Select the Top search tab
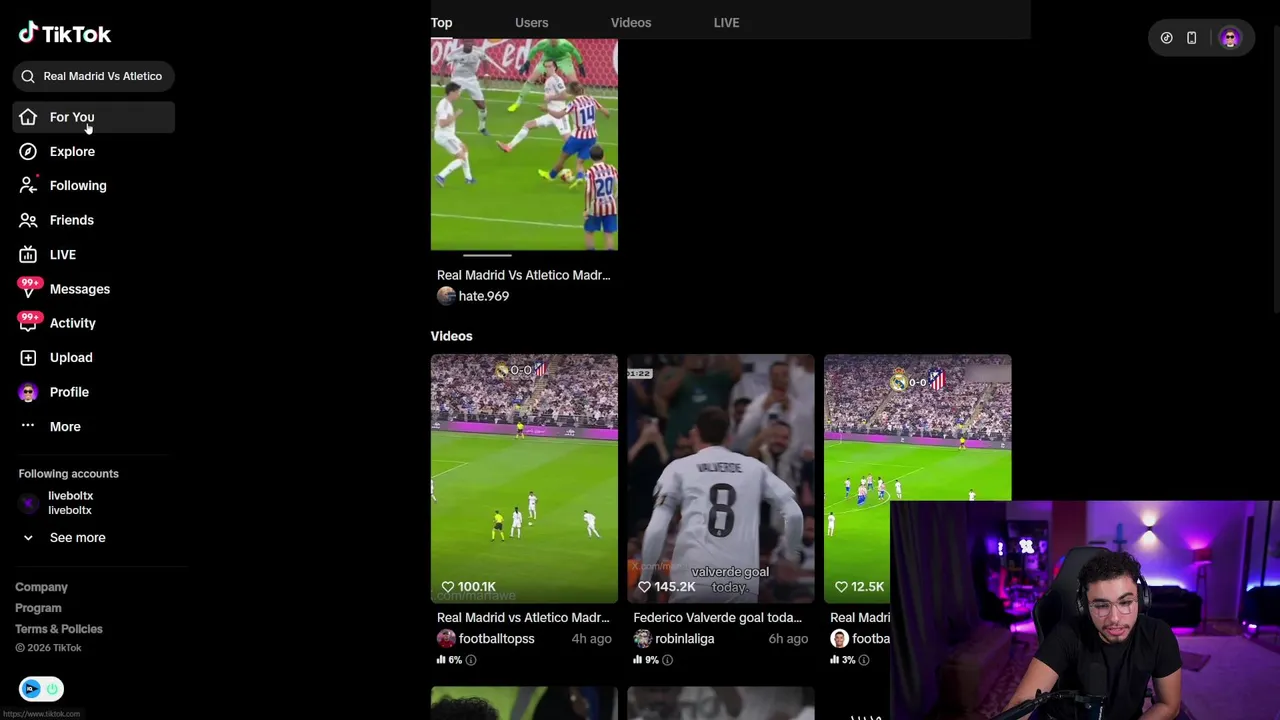Image resolution: width=1280 pixels, height=720 pixels. [441, 22]
